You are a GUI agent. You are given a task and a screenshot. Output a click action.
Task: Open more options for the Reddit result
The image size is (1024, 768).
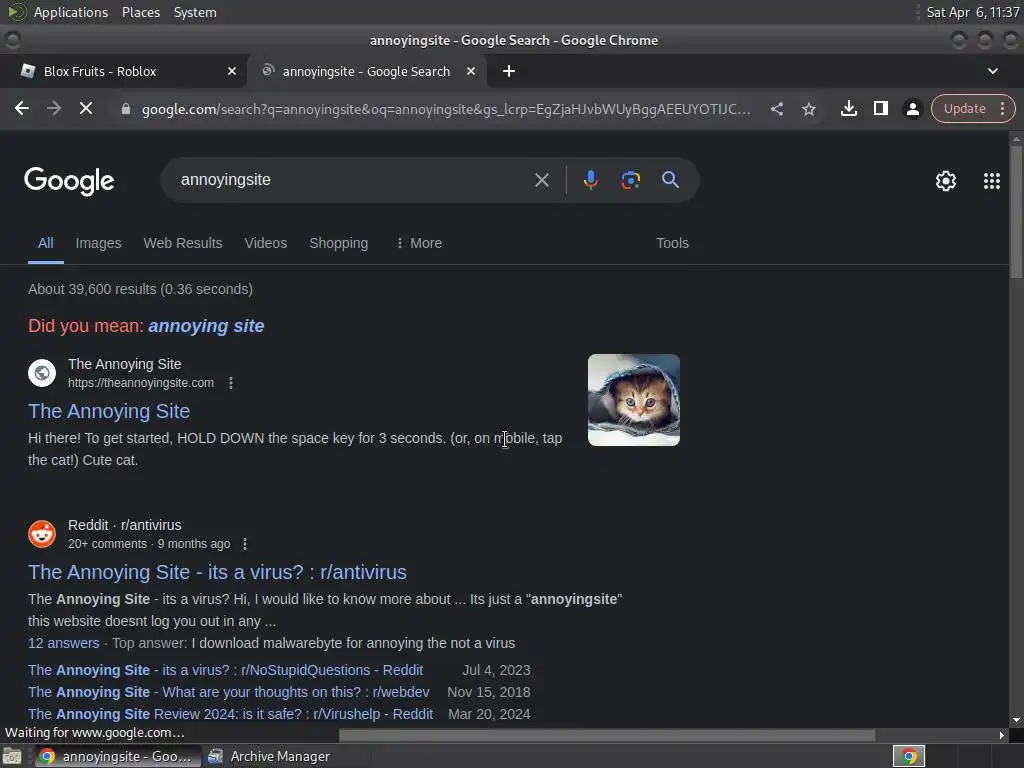(245, 543)
